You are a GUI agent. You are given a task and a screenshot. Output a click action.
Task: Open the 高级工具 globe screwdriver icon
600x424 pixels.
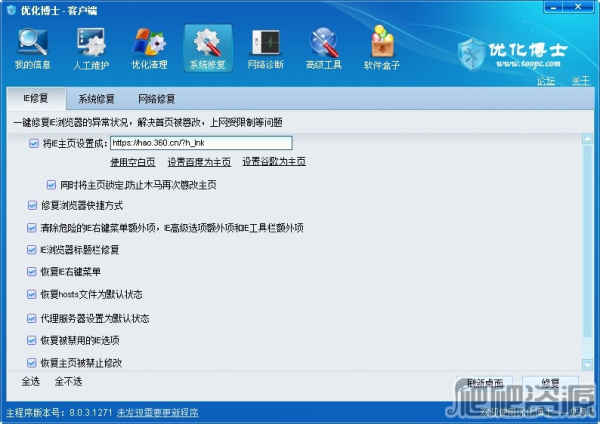pos(324,42)
